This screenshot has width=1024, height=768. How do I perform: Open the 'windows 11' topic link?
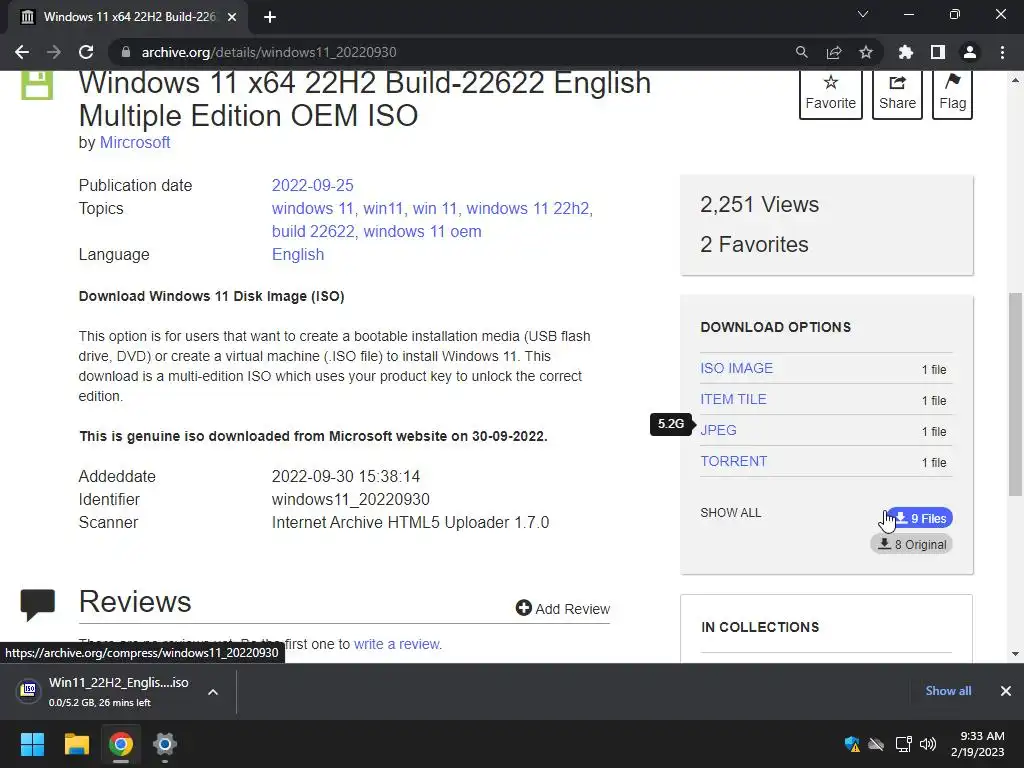pyautogui.click(x=312, y=208)
